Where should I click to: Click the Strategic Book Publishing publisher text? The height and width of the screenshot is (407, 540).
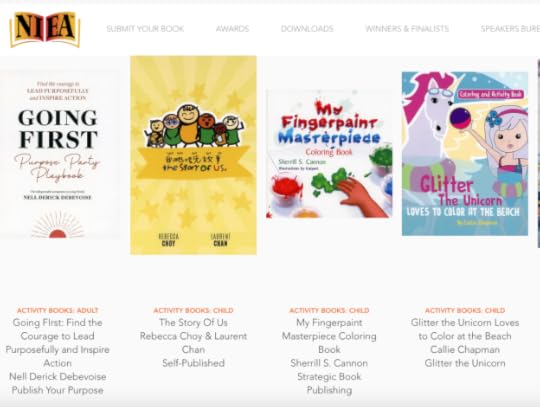(329, 383)
